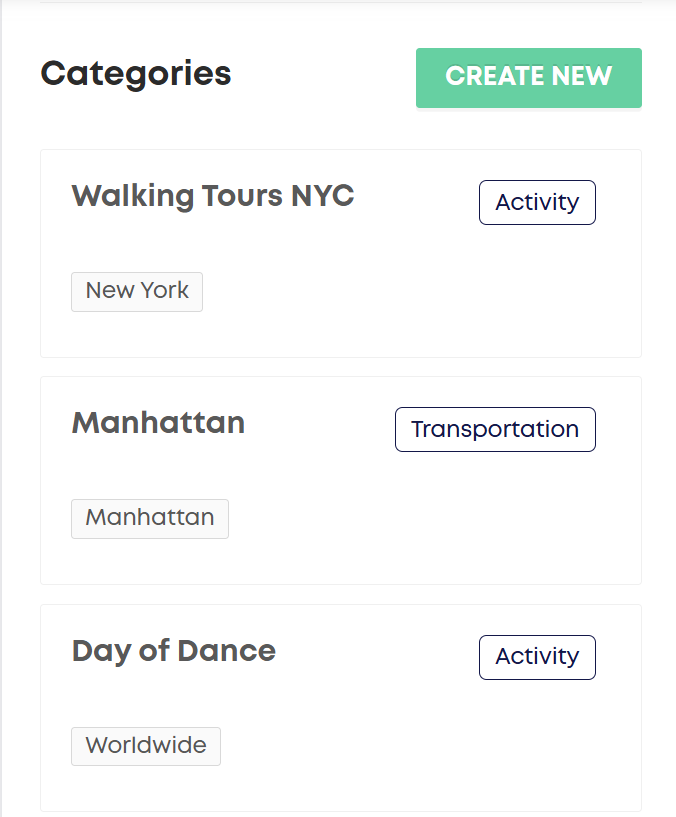The width and height of the screenshot is (676, 817).
Task: Click the Transportation type badge
Action: click(495, 429)
